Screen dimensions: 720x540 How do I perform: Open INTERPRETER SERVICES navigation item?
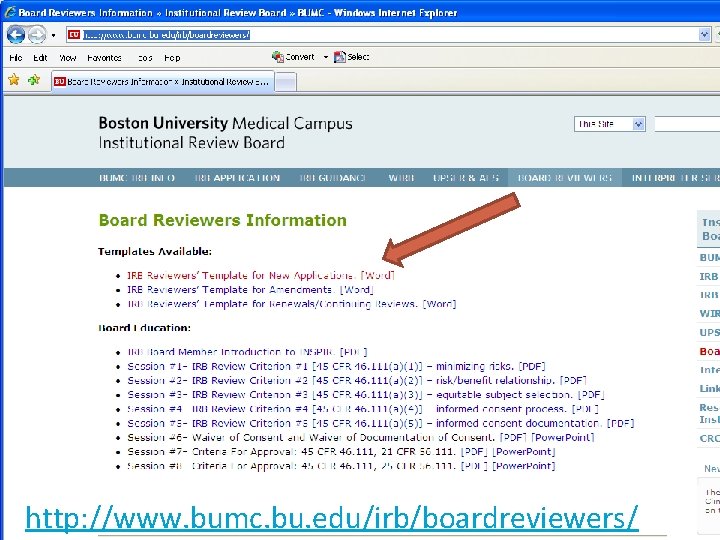(675, 178)
